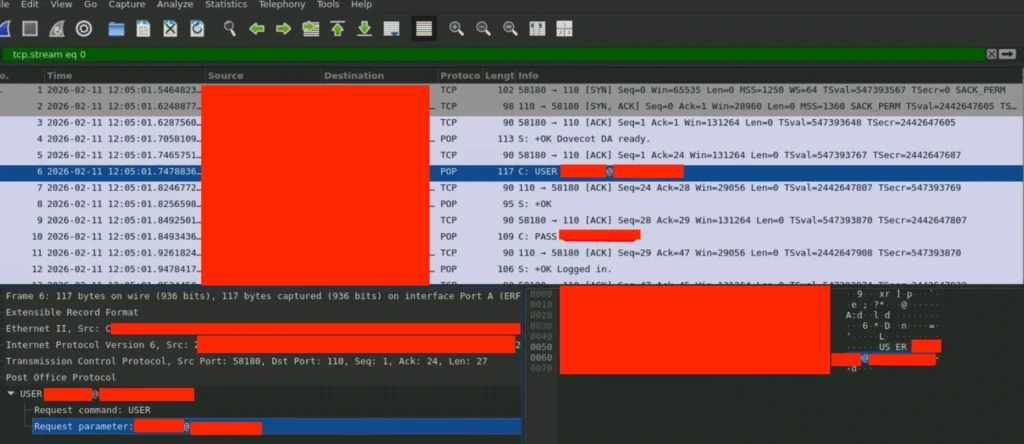Click 'US ER' in the ASCII bytes pane
The image size is (1024, 444).
(893, 347)
